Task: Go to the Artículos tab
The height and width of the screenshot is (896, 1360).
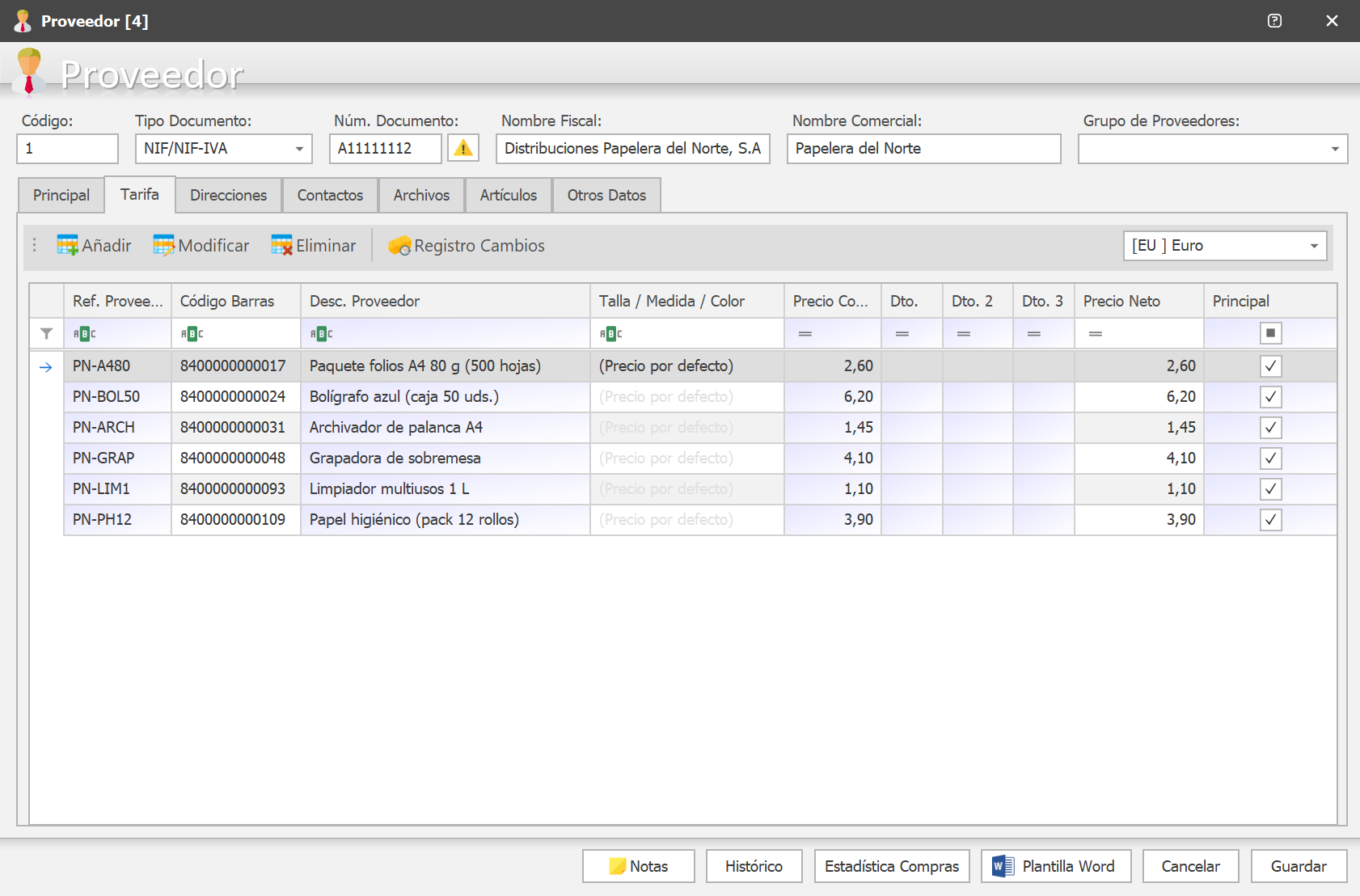Action: [x=509, y=195]
